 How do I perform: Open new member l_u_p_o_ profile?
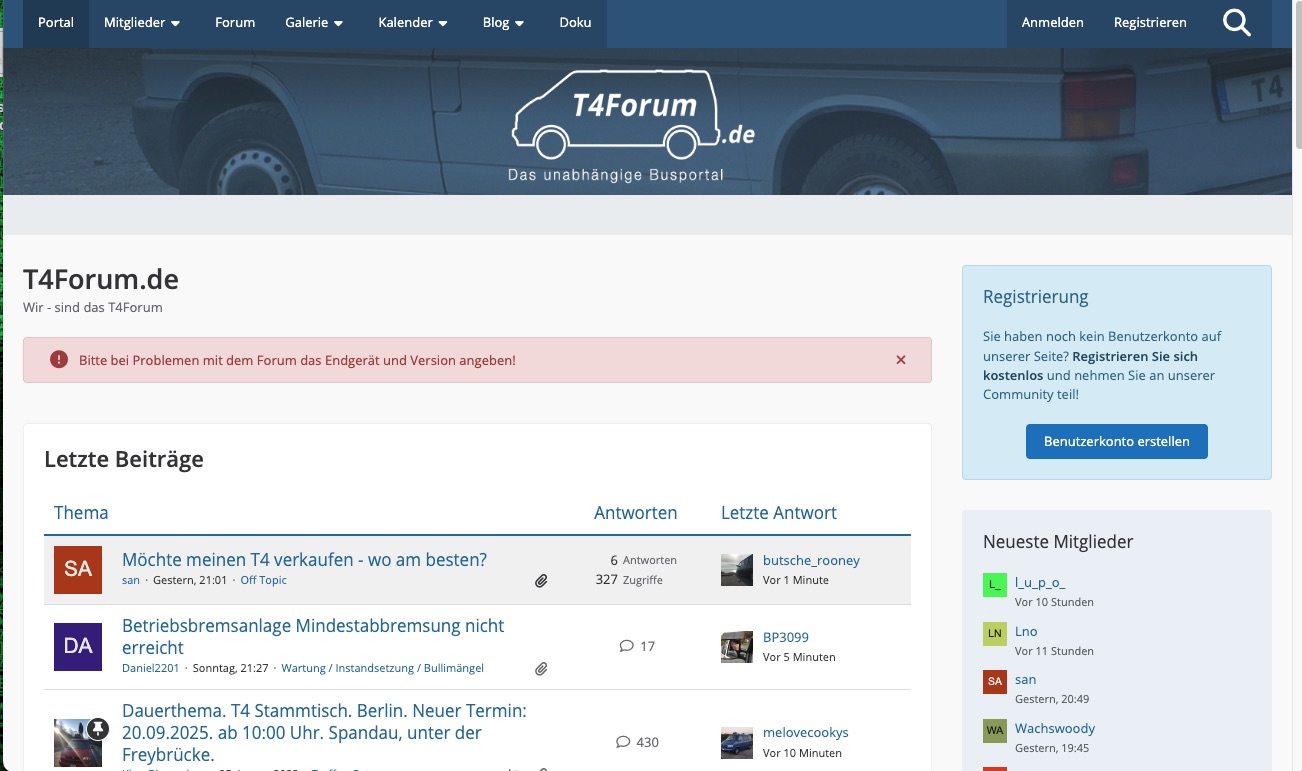tap(1040, 582)
